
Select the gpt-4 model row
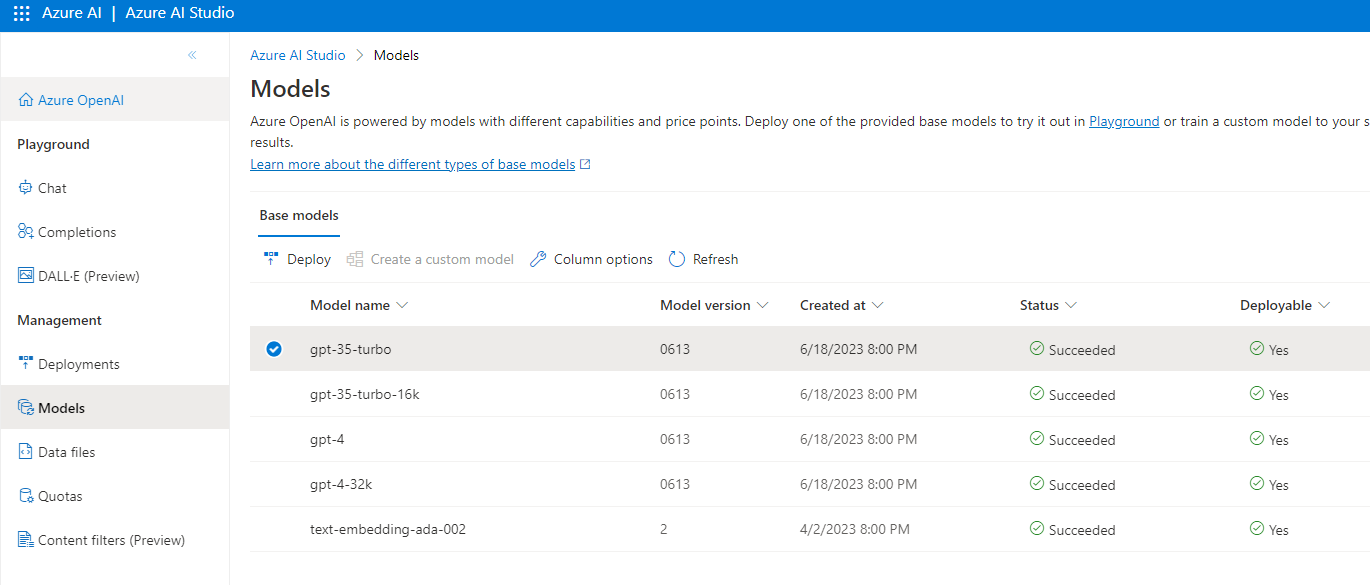[x=810, y=439]
